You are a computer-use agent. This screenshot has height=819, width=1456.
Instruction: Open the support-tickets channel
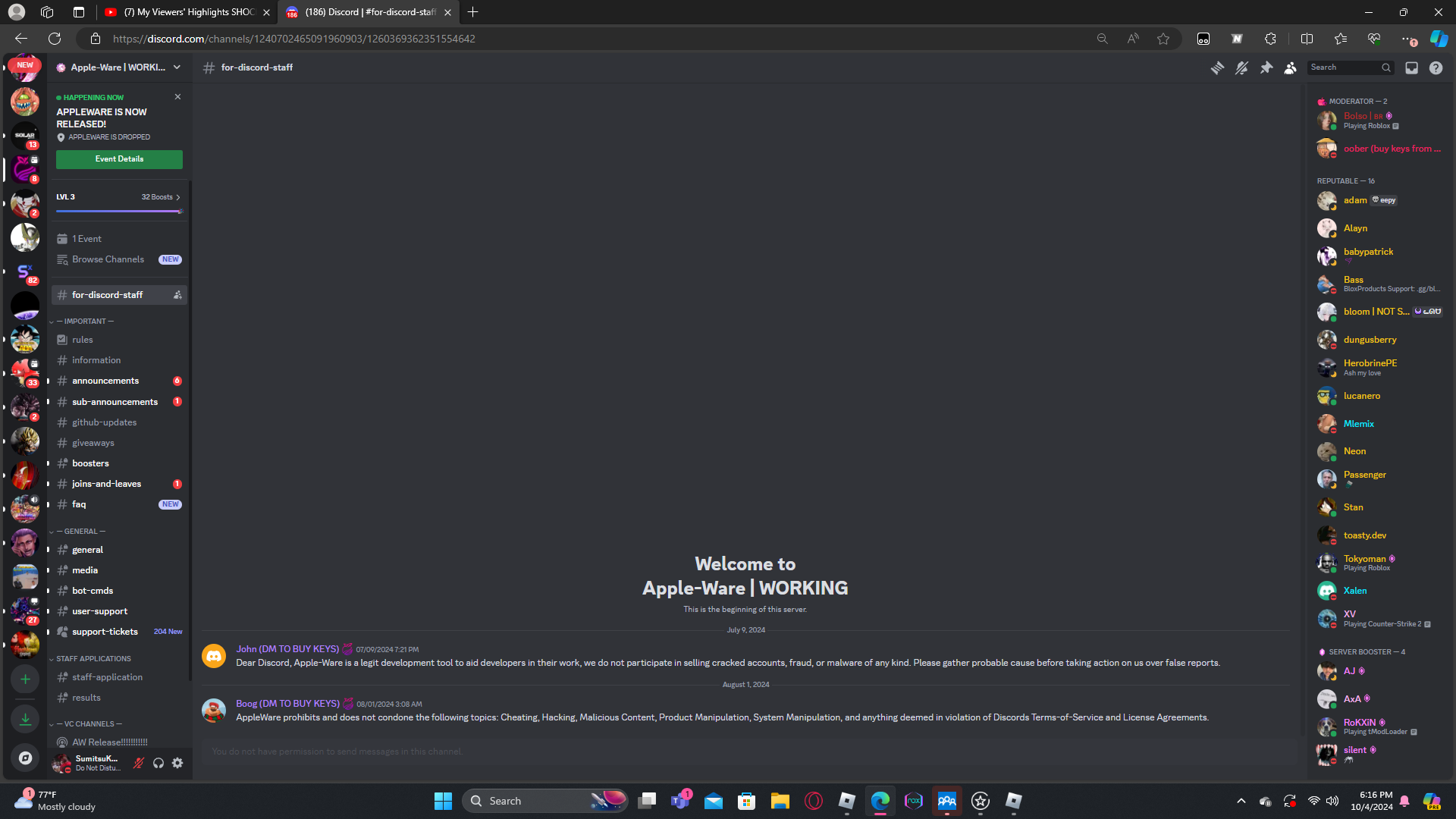(119, 632)
